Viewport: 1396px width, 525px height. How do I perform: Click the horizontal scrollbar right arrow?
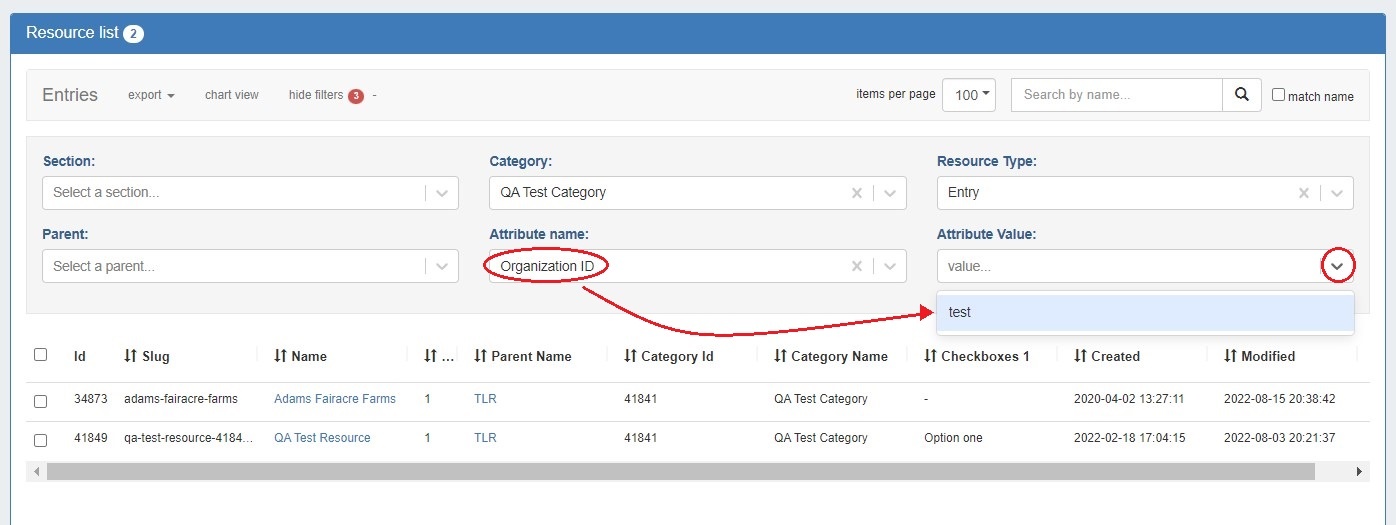(1359, 471)
